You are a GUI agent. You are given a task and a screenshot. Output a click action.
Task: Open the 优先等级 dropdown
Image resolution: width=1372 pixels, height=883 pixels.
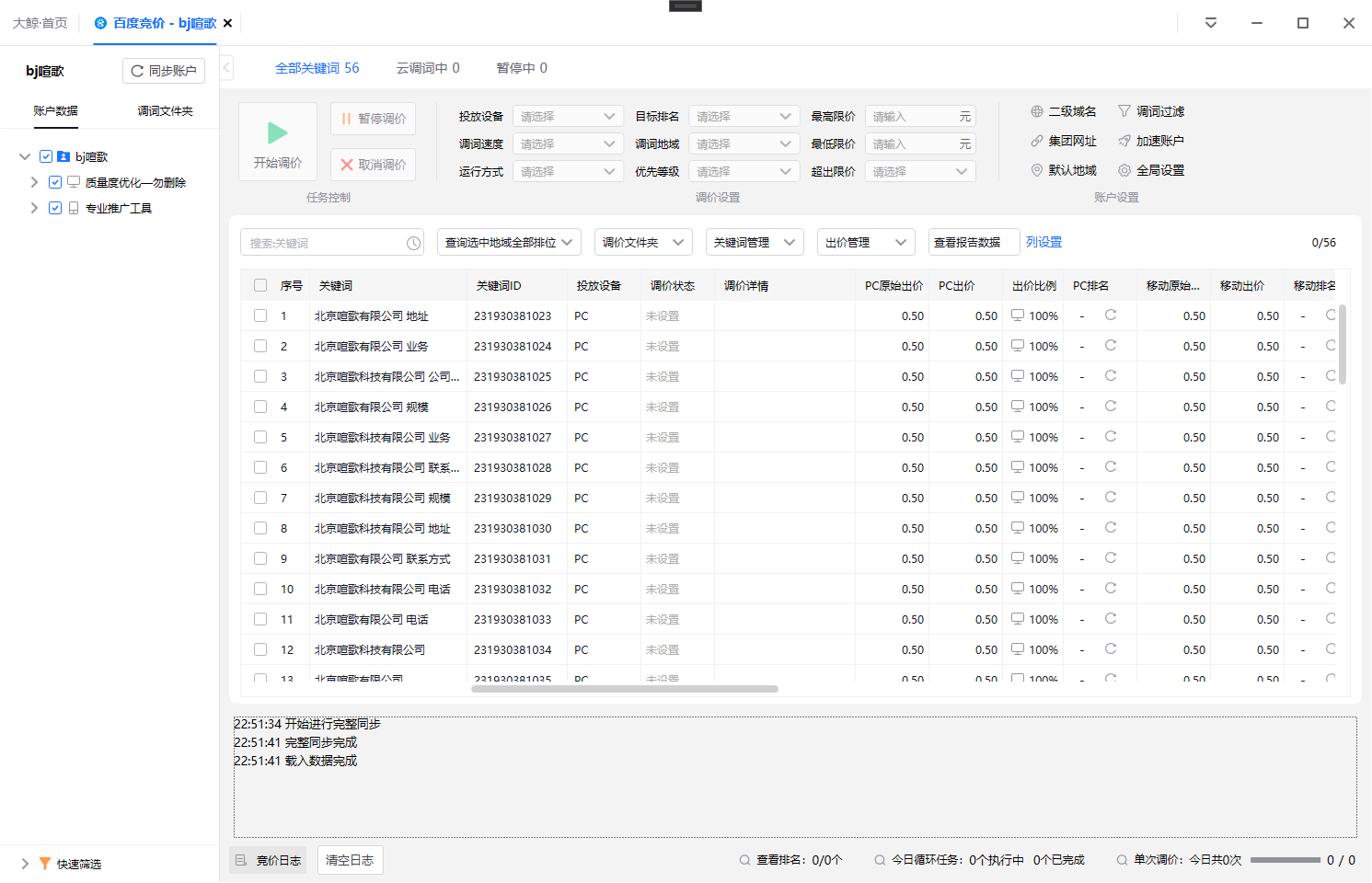(744, 172)
